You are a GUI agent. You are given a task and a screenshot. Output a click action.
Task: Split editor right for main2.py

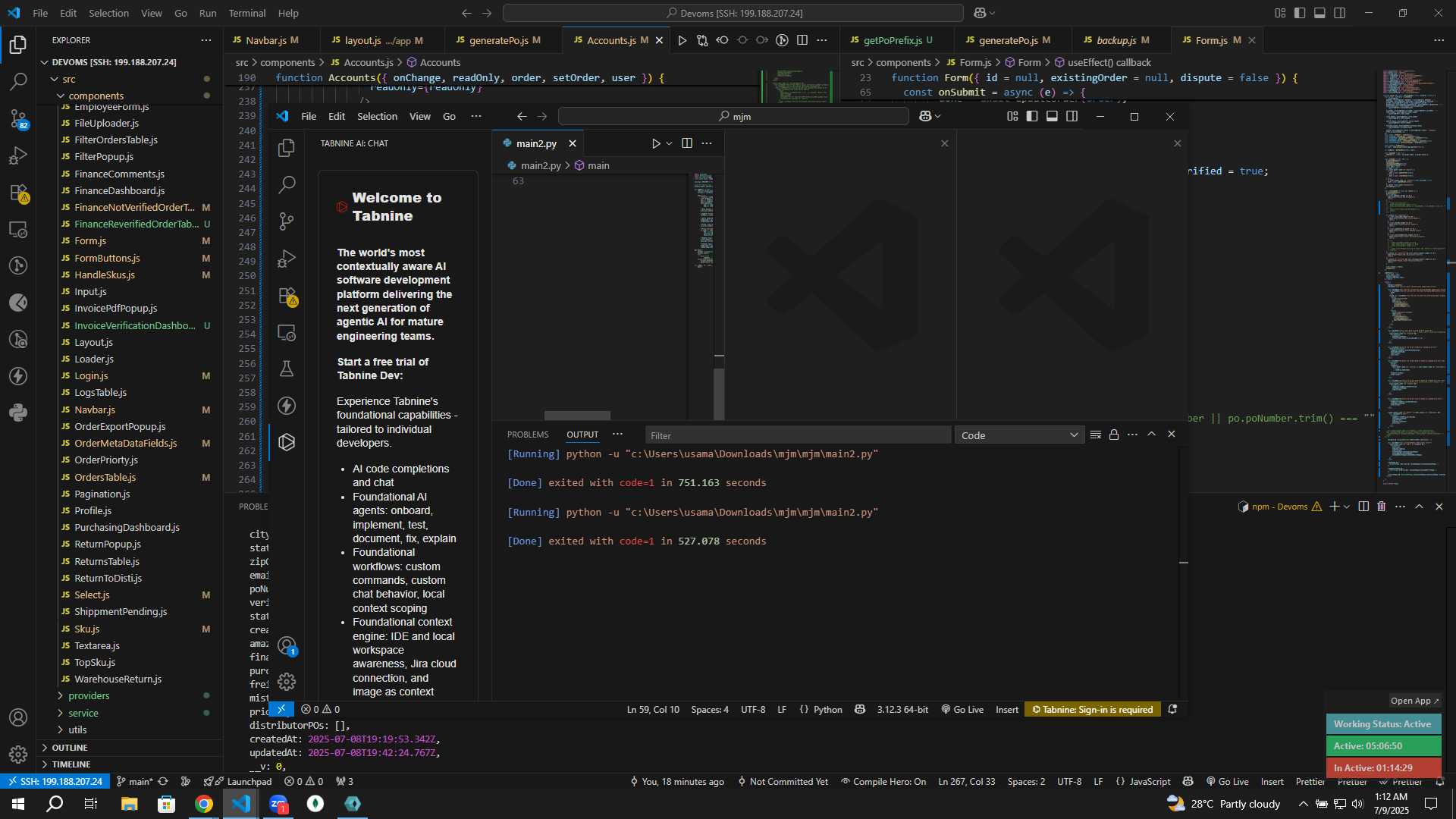click(x=687, y=143)
